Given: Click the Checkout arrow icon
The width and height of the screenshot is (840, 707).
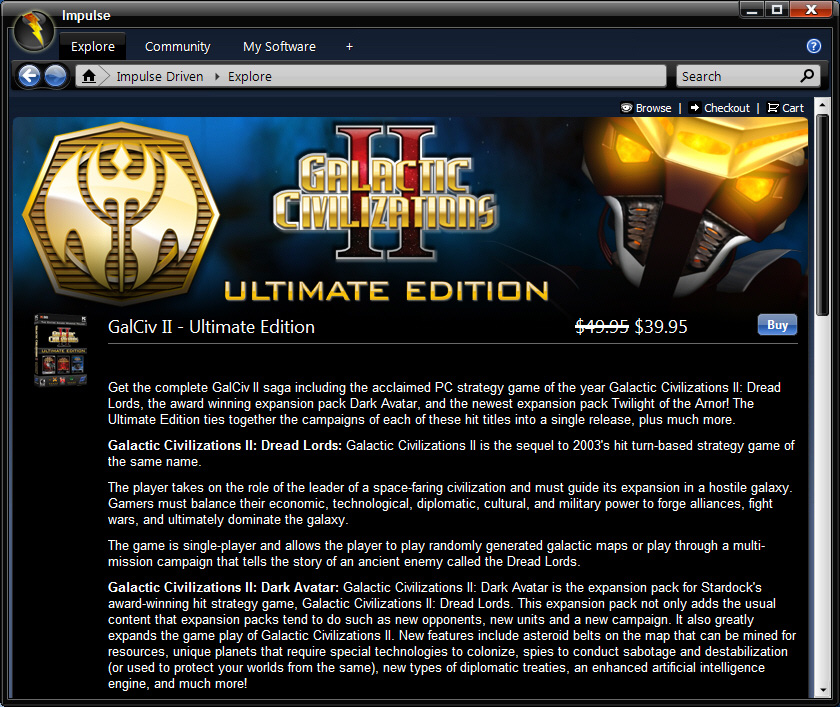Looking at the screenshot, I should tap(694, 108).
